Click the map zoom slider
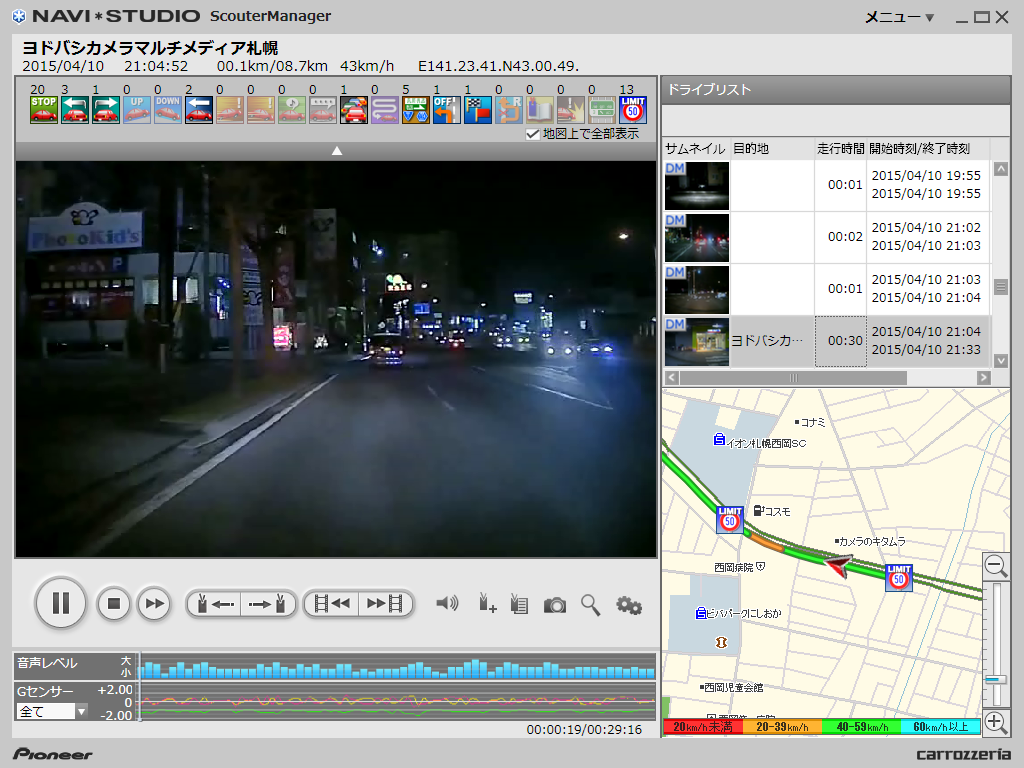This screenshot has height=768, width=1024. [x=995, y=678]
